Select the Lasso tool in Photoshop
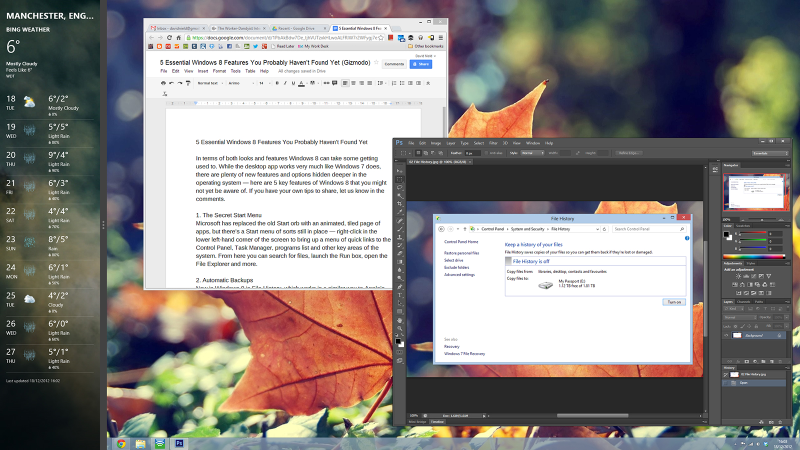 [x=399, y=187]
